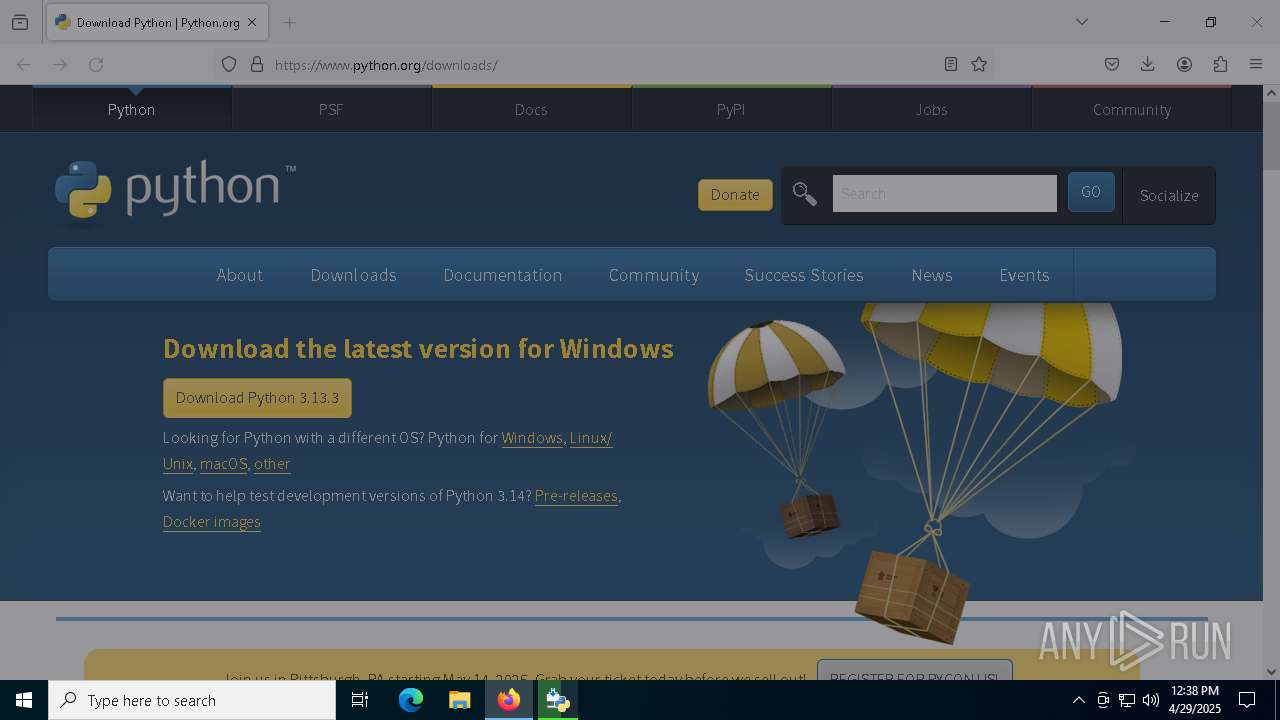The image size is (1280, 720).
Task: Select the Community top tab
Action: coord(1131,109)
